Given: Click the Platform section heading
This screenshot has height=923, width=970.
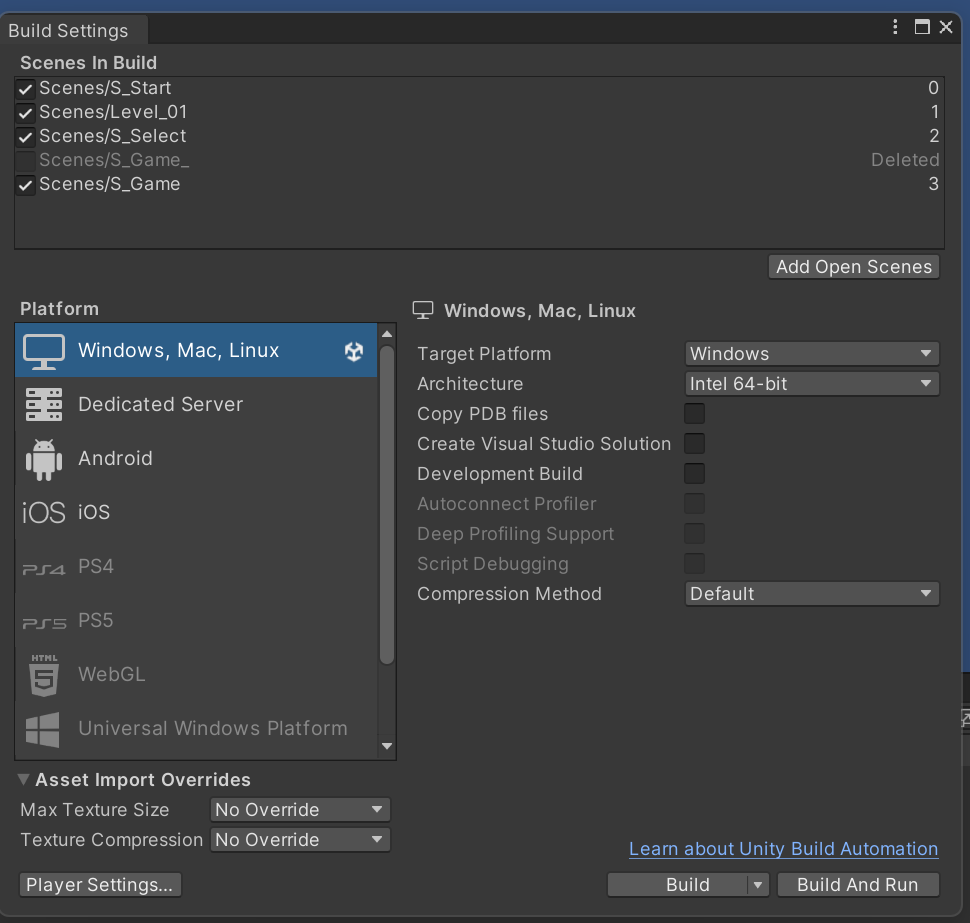Looking at the screenshot, I should click(59, 309).
